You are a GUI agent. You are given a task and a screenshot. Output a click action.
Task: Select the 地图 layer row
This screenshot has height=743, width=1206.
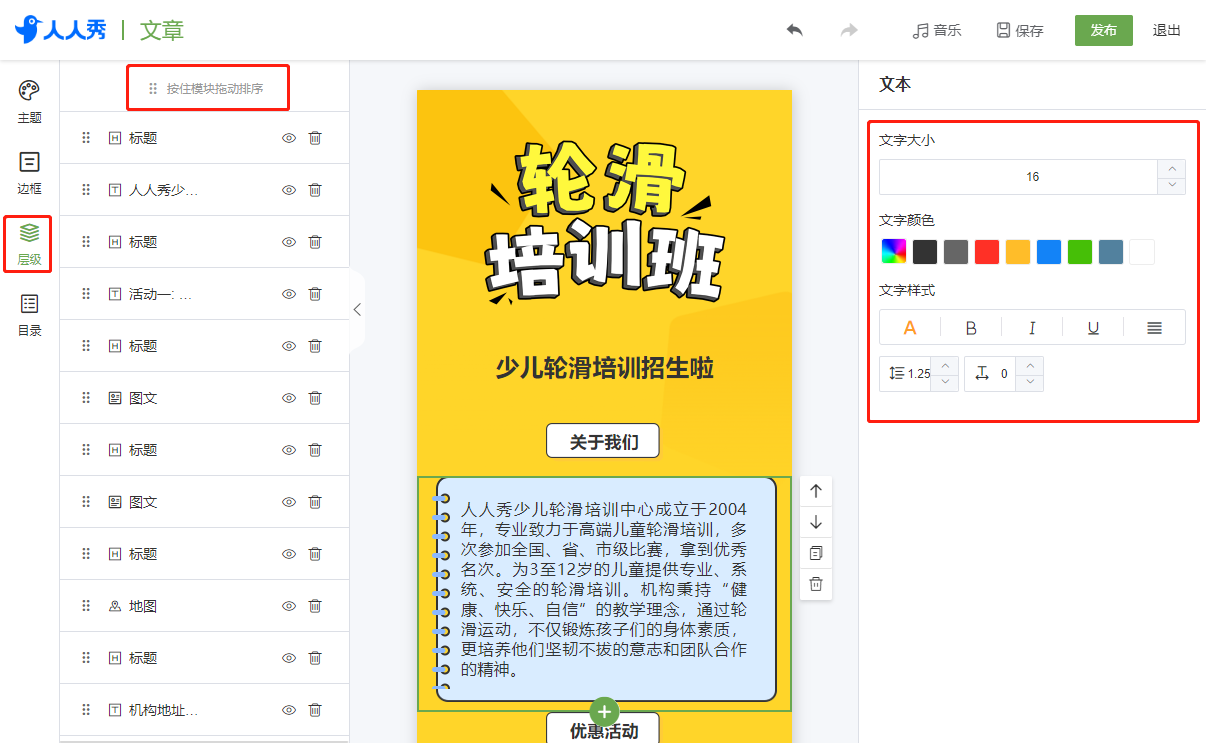tap(204, 606)
